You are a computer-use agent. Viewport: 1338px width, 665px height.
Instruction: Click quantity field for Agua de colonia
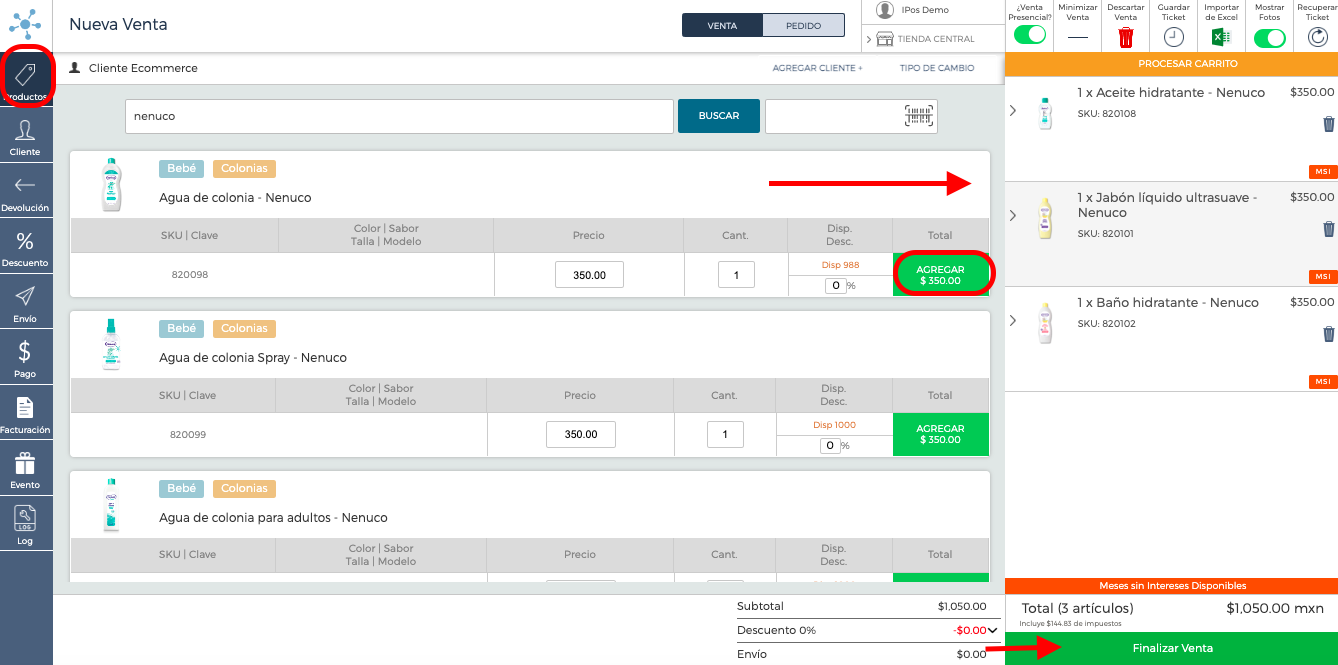point(736,275)
